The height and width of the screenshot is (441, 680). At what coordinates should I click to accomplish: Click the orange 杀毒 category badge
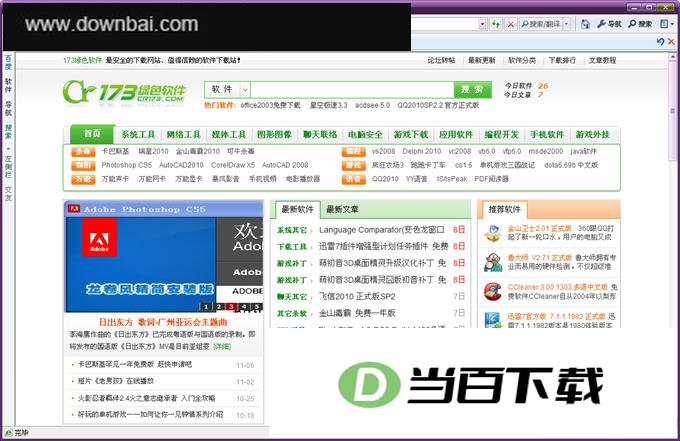tap(83, 151)
